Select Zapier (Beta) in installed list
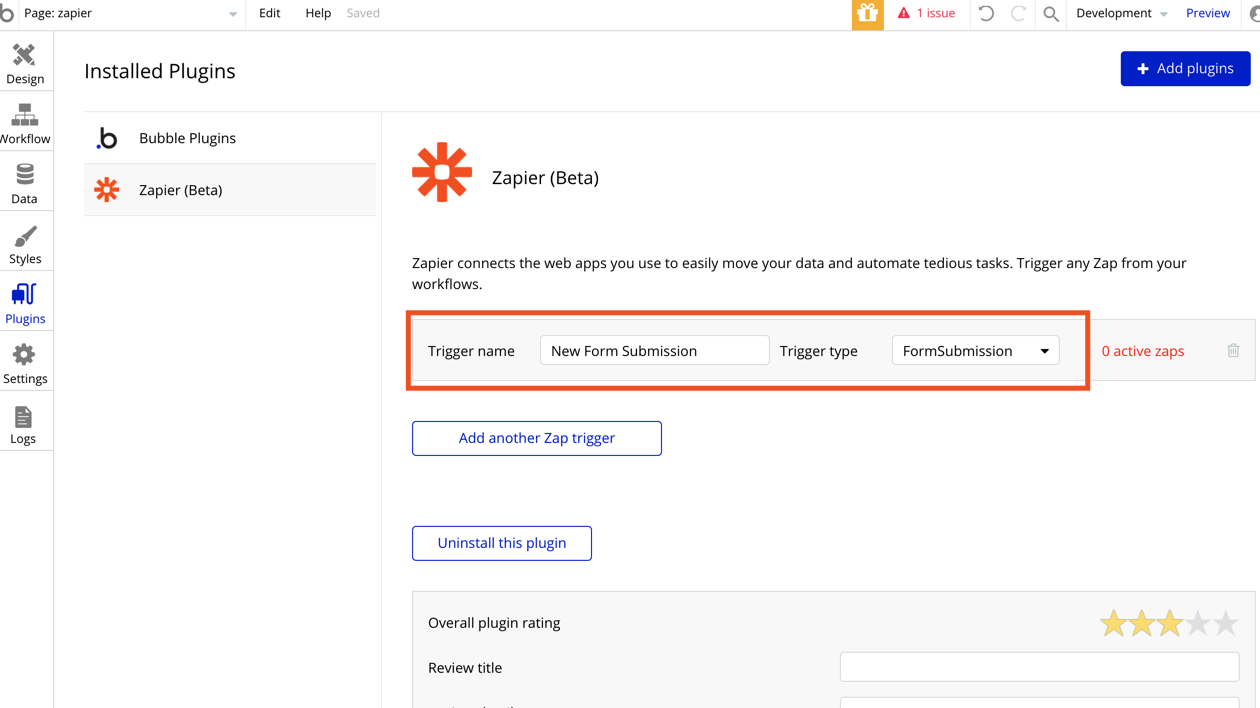 click(x=230, y=190)
